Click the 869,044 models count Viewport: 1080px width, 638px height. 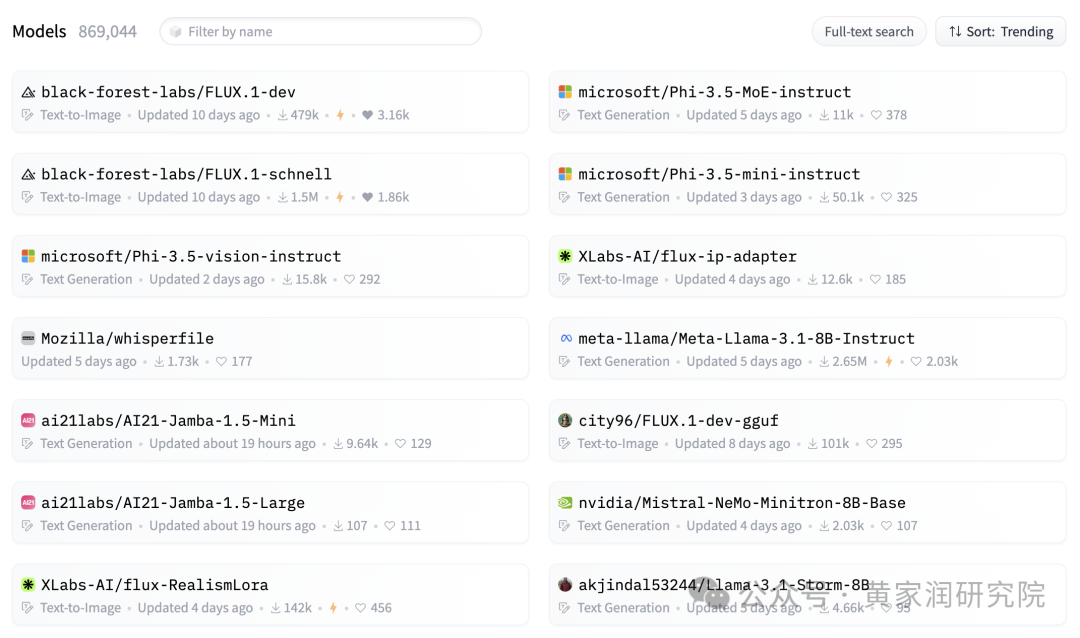(x=107, y=32)
